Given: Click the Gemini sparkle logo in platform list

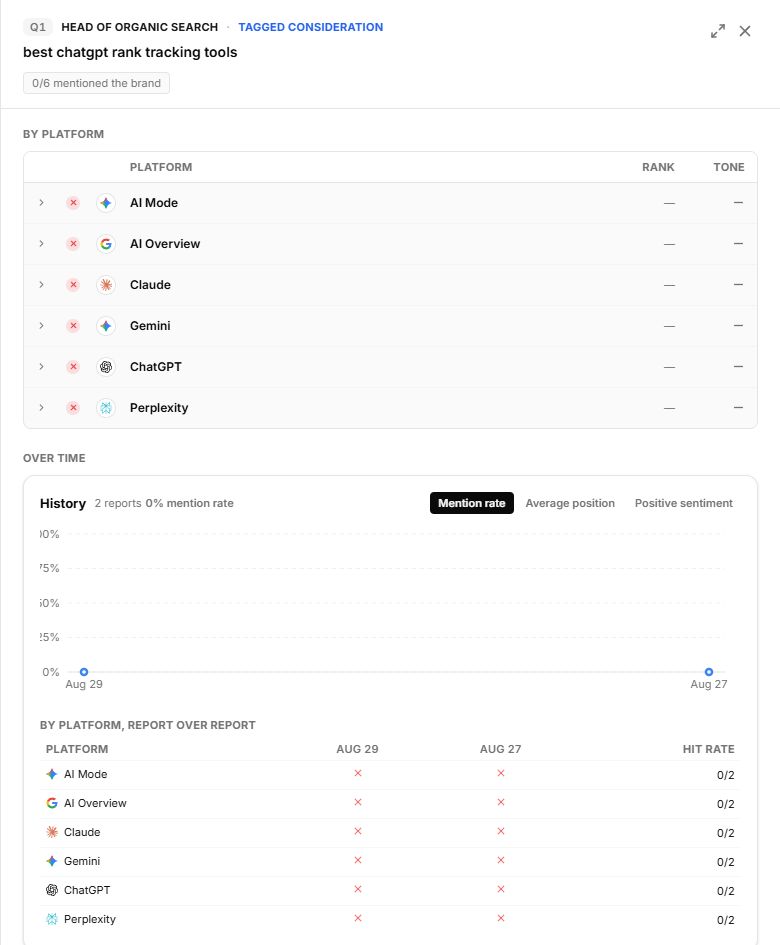Looking at the screenshot, I should coord(106,326).
